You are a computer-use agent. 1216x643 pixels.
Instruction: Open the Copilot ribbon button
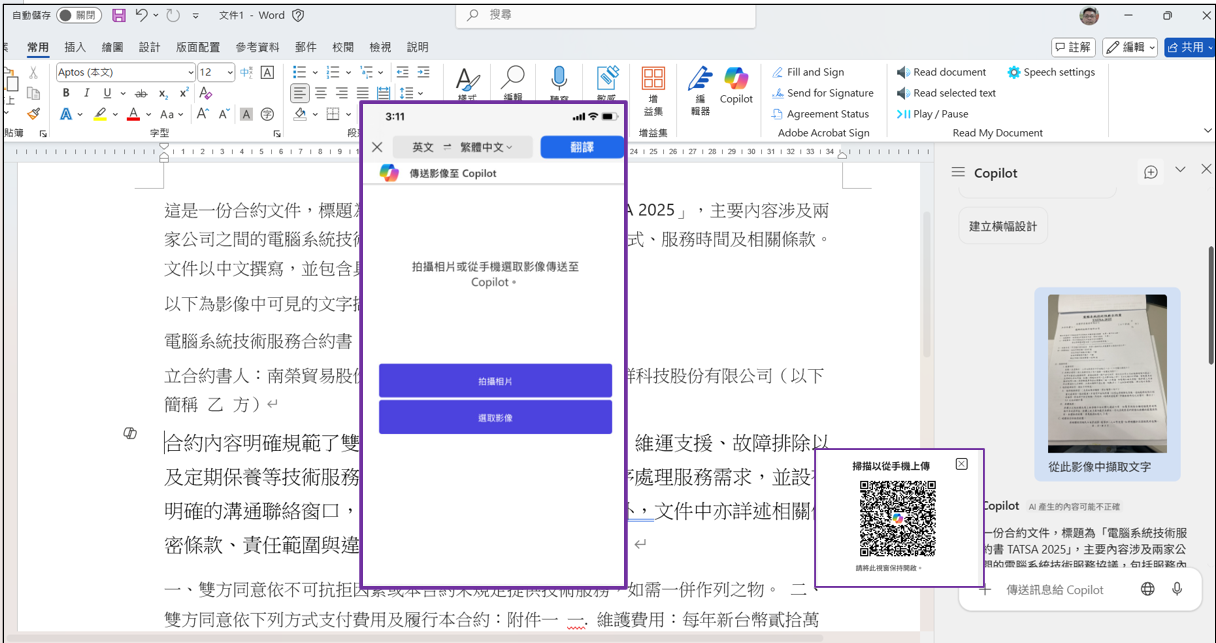(736, 85)
